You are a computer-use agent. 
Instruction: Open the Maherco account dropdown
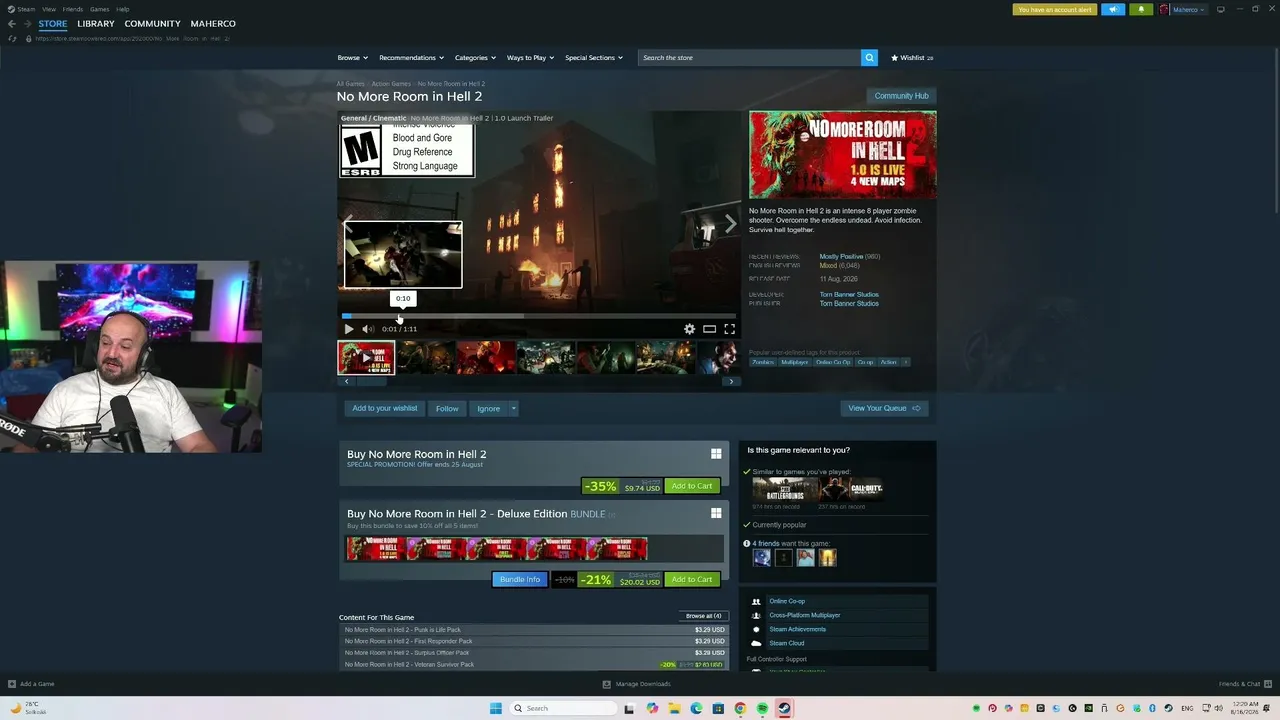point(1189,10)
